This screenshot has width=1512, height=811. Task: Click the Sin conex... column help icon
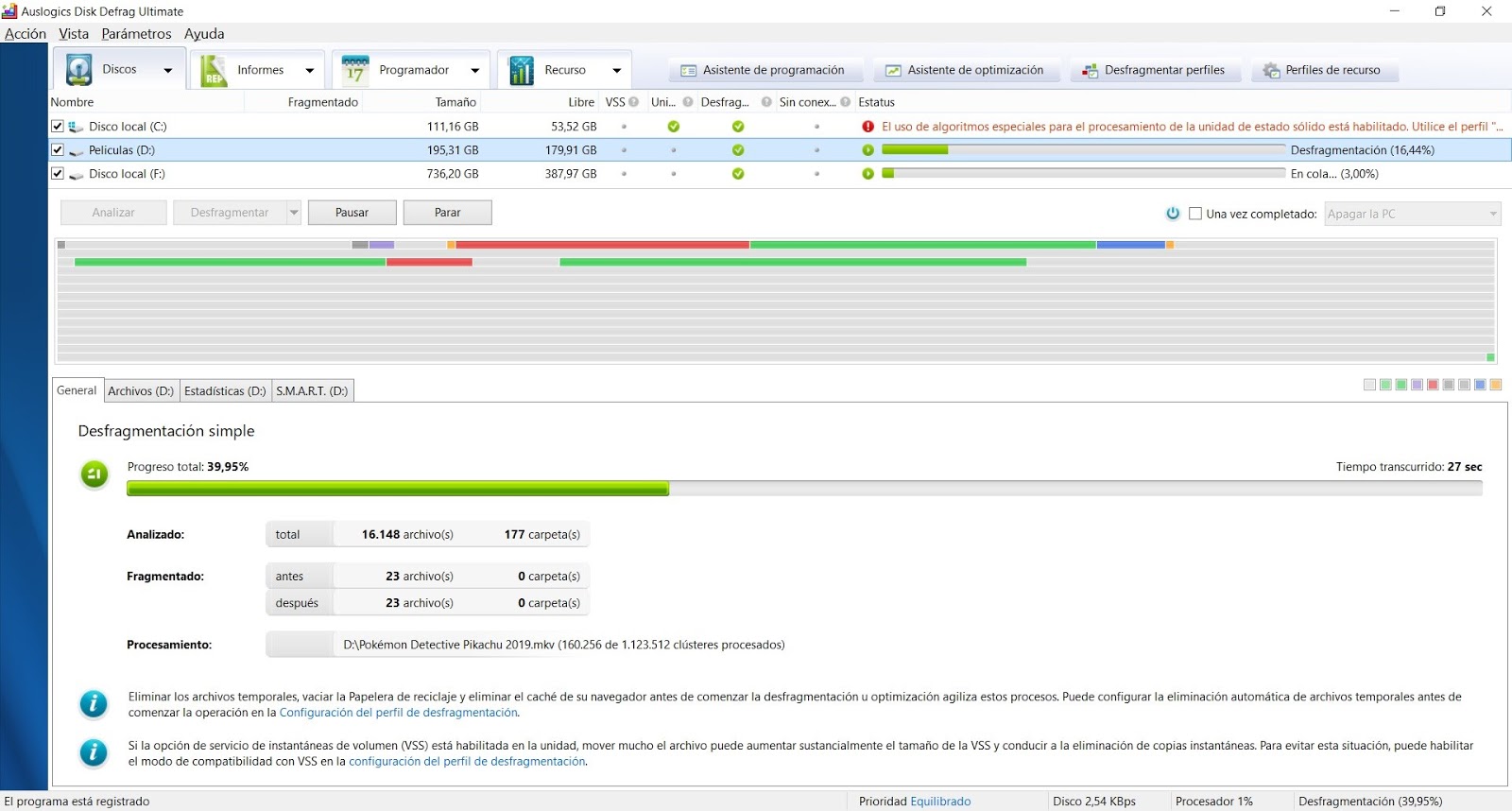pos(845,102)
